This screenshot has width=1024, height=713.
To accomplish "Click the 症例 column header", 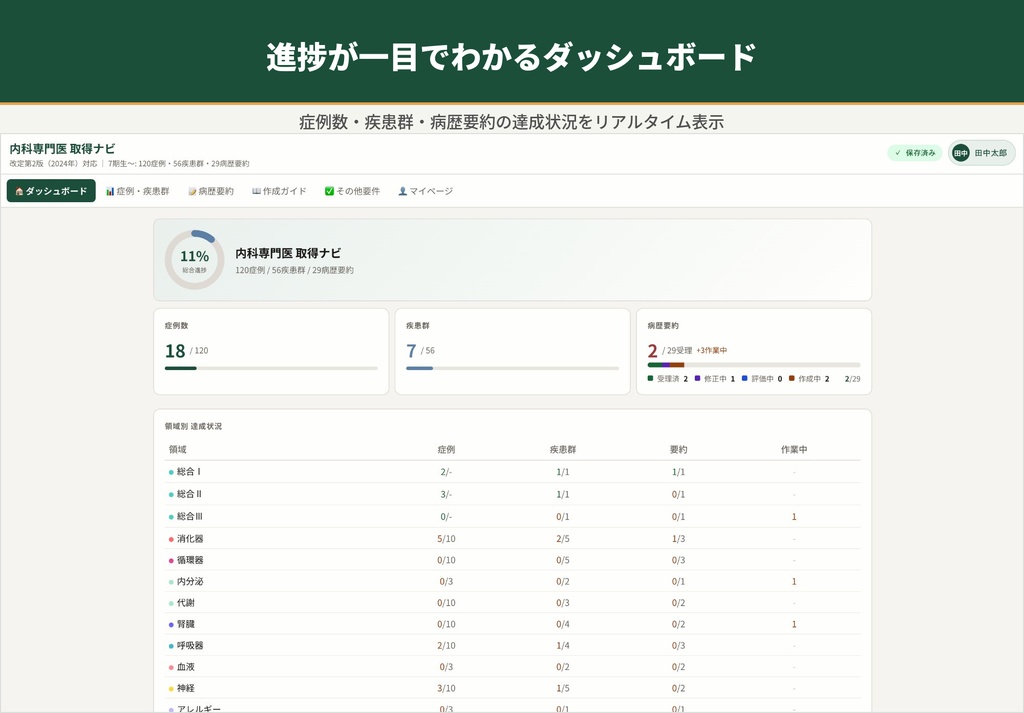I will click(x=446, y=449).
